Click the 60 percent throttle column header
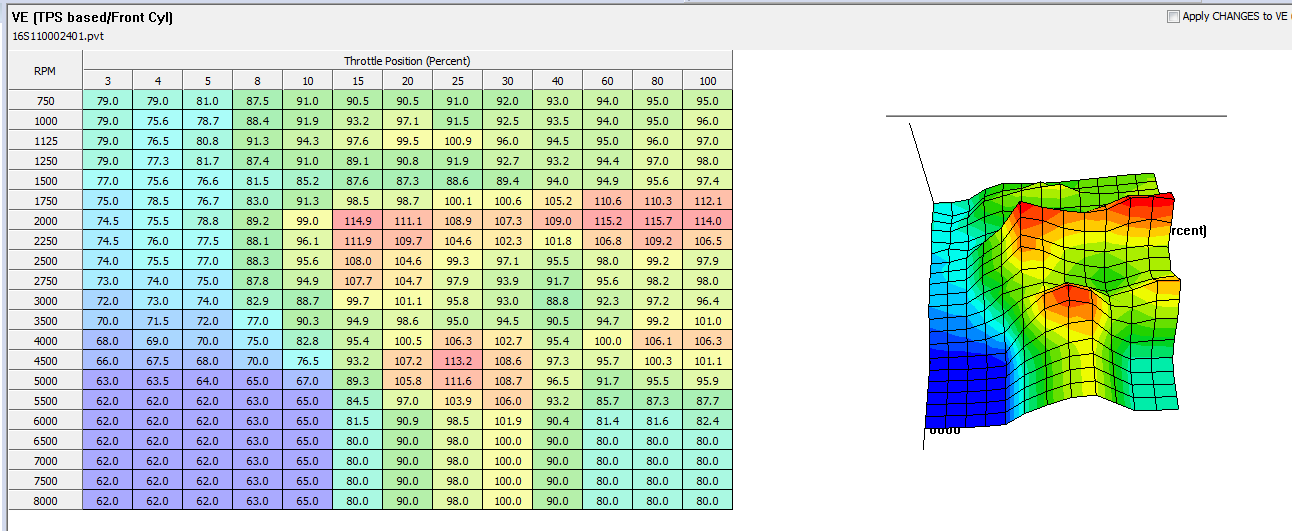The width and height of the screenshot is (1292, 531). coord(607,81)
